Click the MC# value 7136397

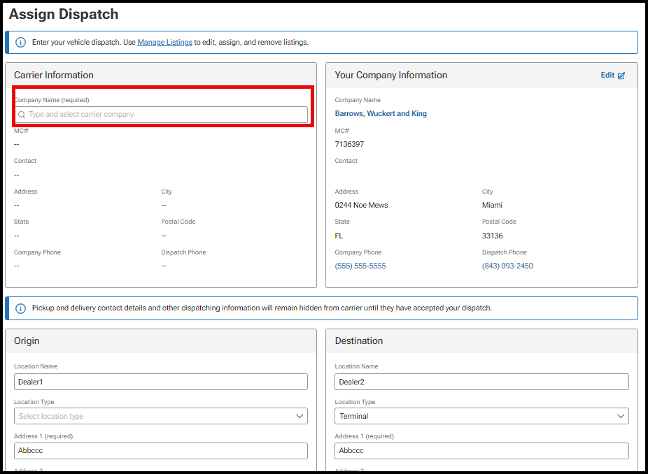point(349,144)
